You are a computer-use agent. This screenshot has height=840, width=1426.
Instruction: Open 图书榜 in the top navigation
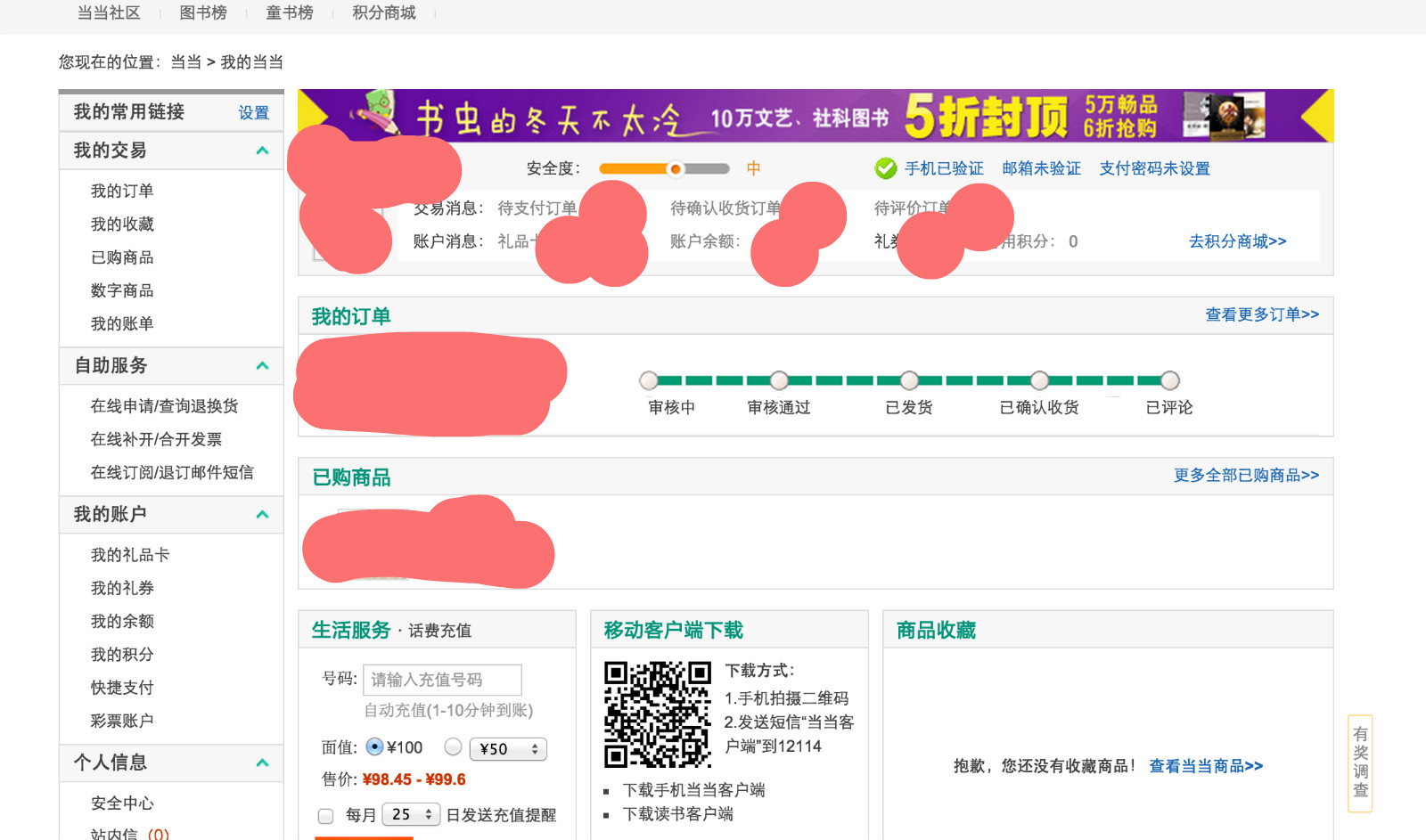203,12
